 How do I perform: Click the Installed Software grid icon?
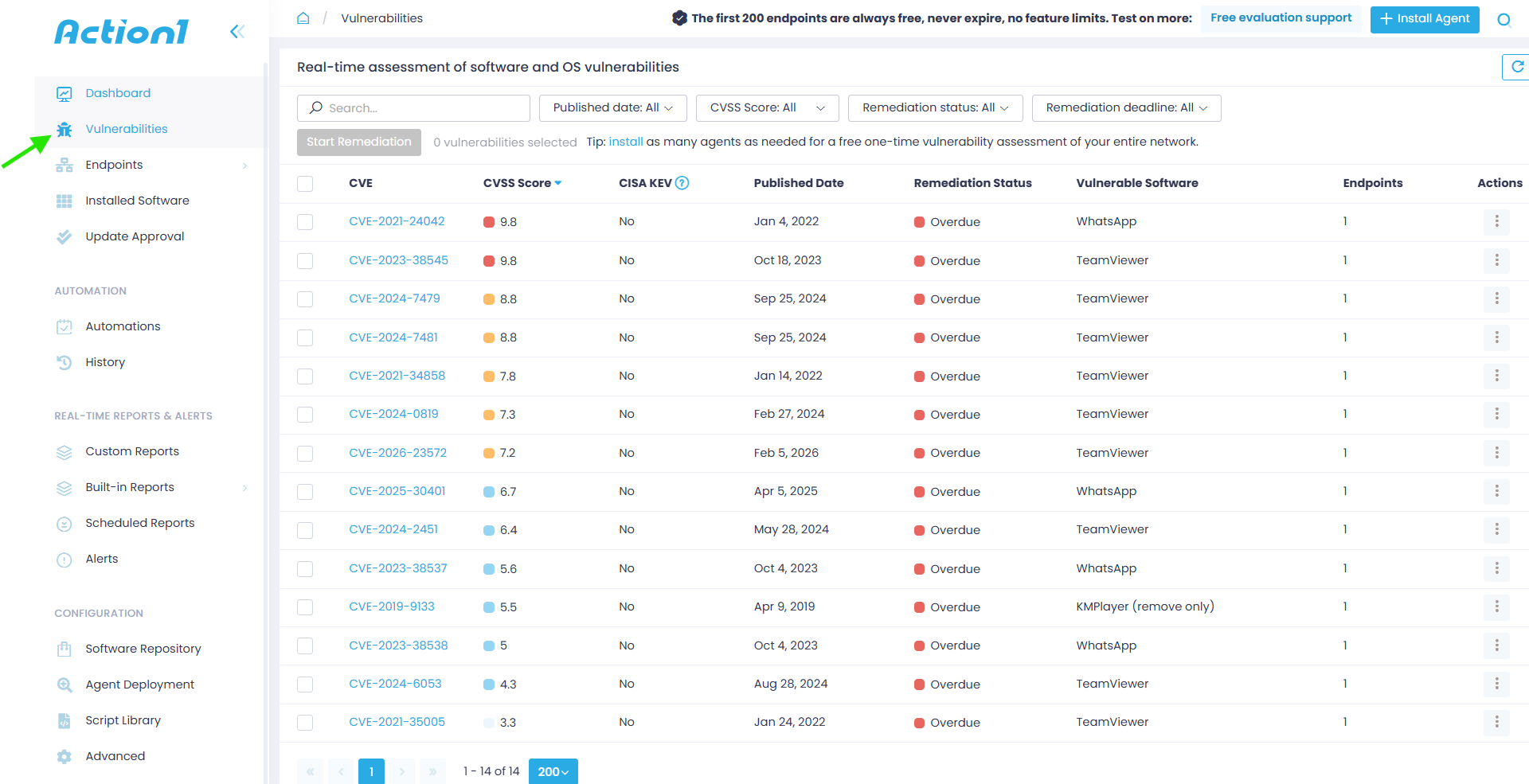point(65,201)
